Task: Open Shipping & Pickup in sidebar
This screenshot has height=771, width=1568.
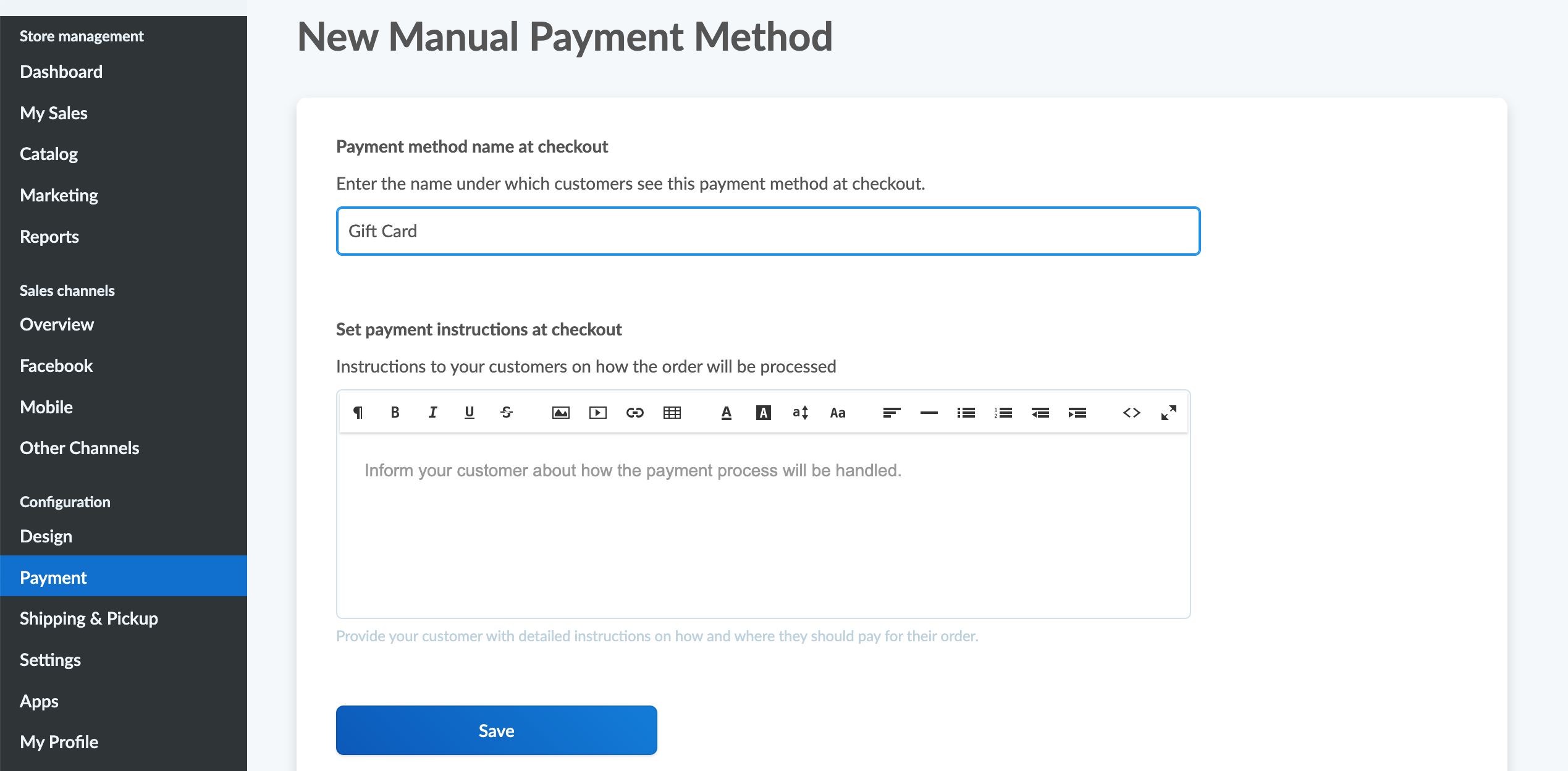Action: (89, 618)
